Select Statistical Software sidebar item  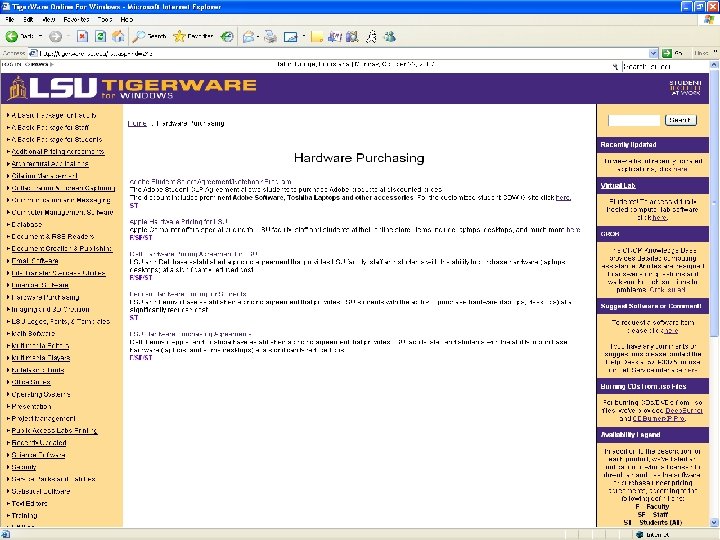click(40, 491)
